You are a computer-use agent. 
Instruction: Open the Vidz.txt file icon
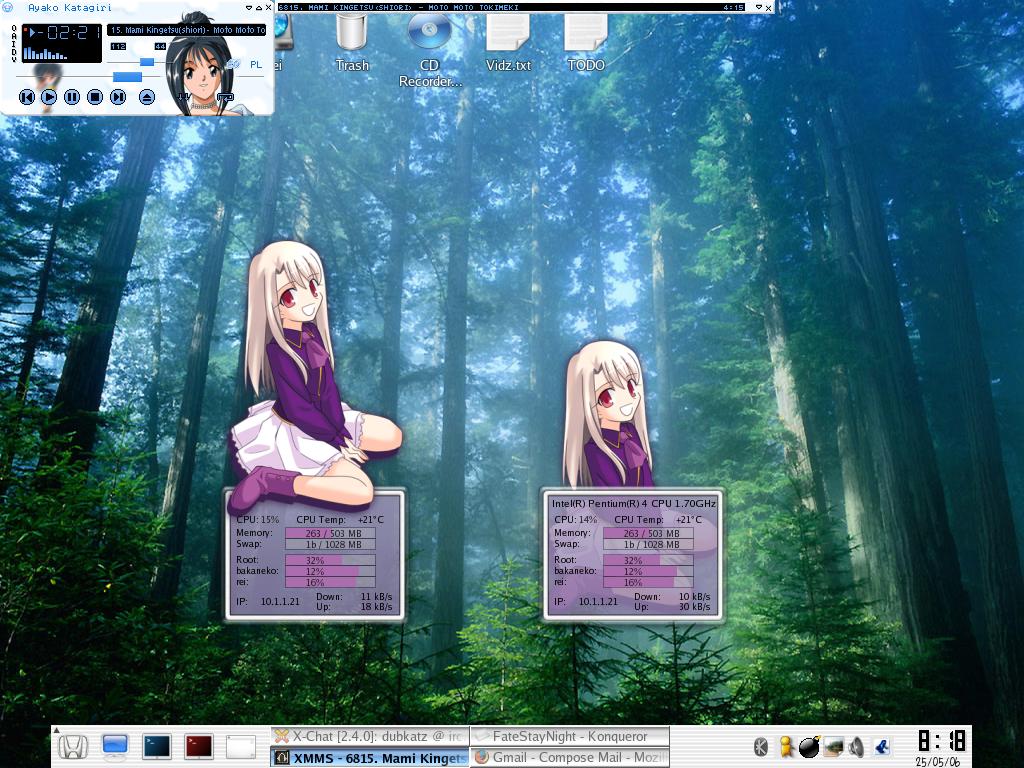(508, 42)
